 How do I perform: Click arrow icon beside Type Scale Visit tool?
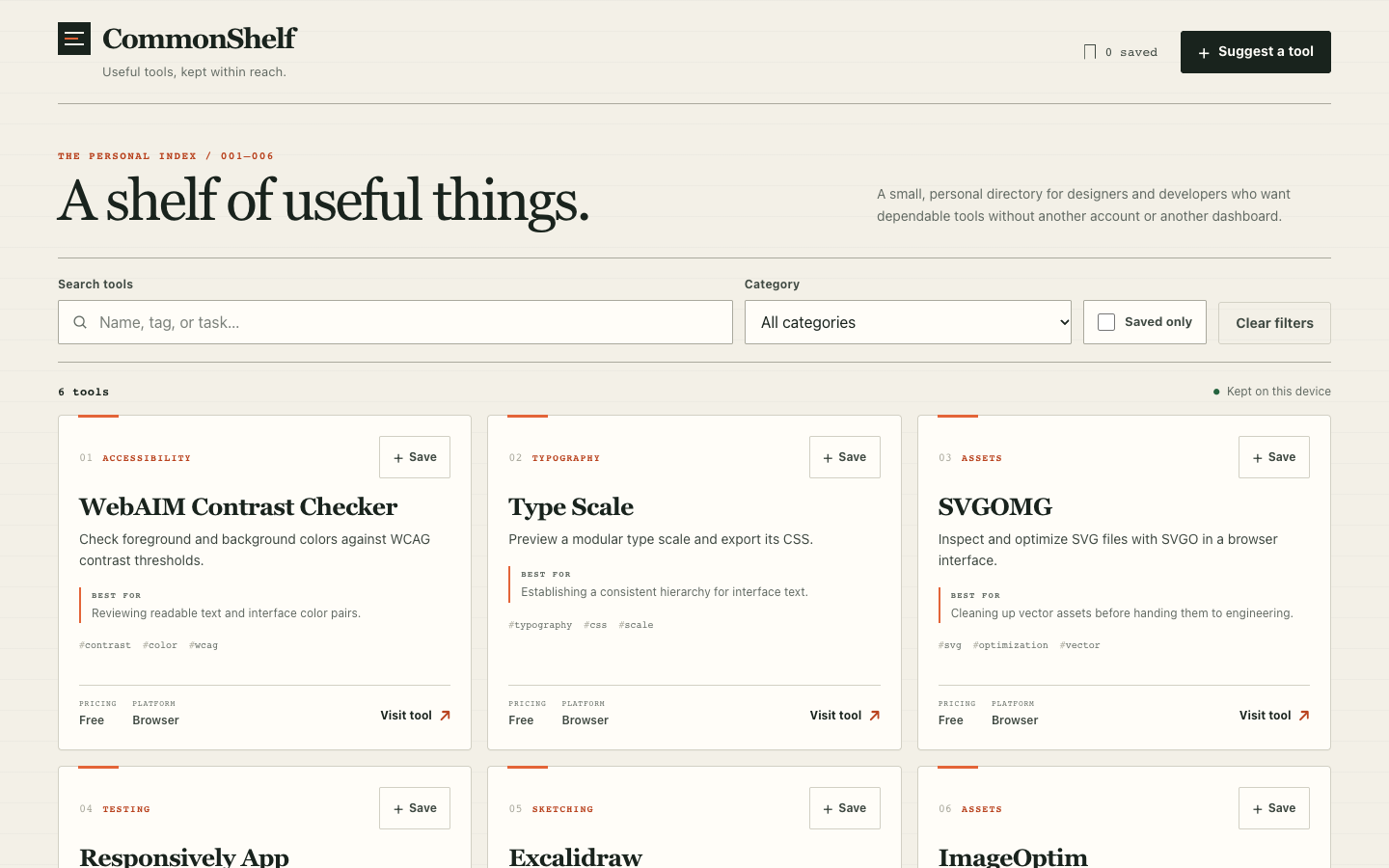pos(875,716)
